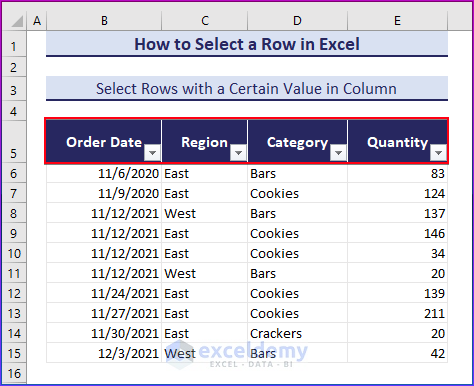The height and width of the screenshot is (386, 474).
Task: Open the Region filter dropdown
Action: pyautogui.click(x=238, y=153)
